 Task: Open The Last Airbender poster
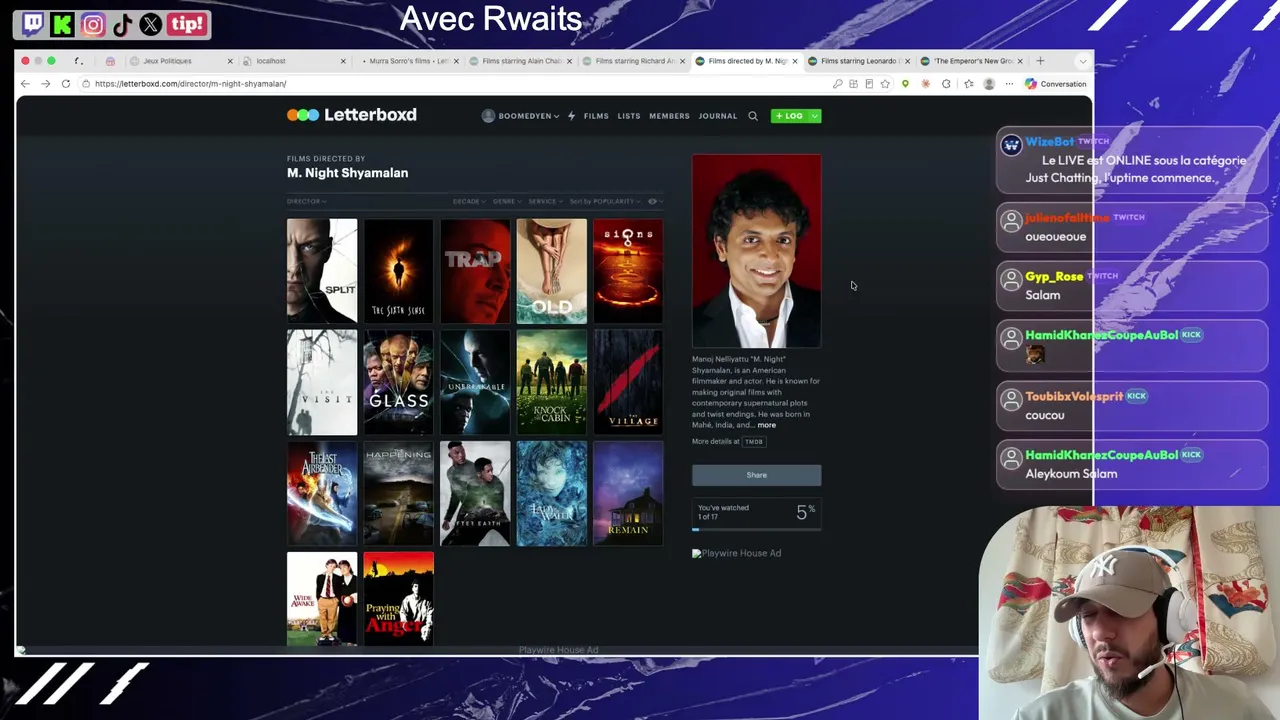click(x=322, y=494)
